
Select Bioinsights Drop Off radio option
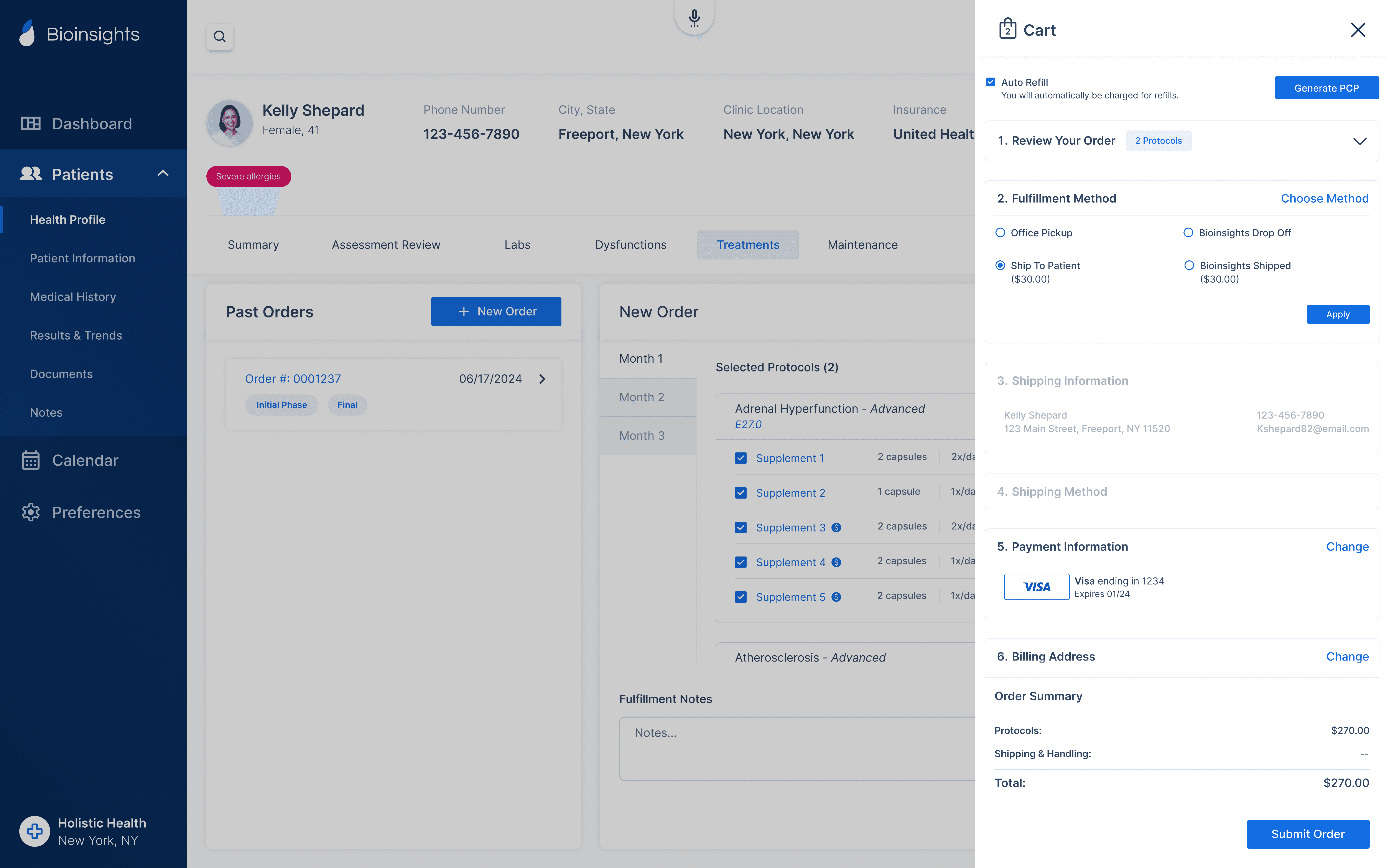pos(1188,232)
